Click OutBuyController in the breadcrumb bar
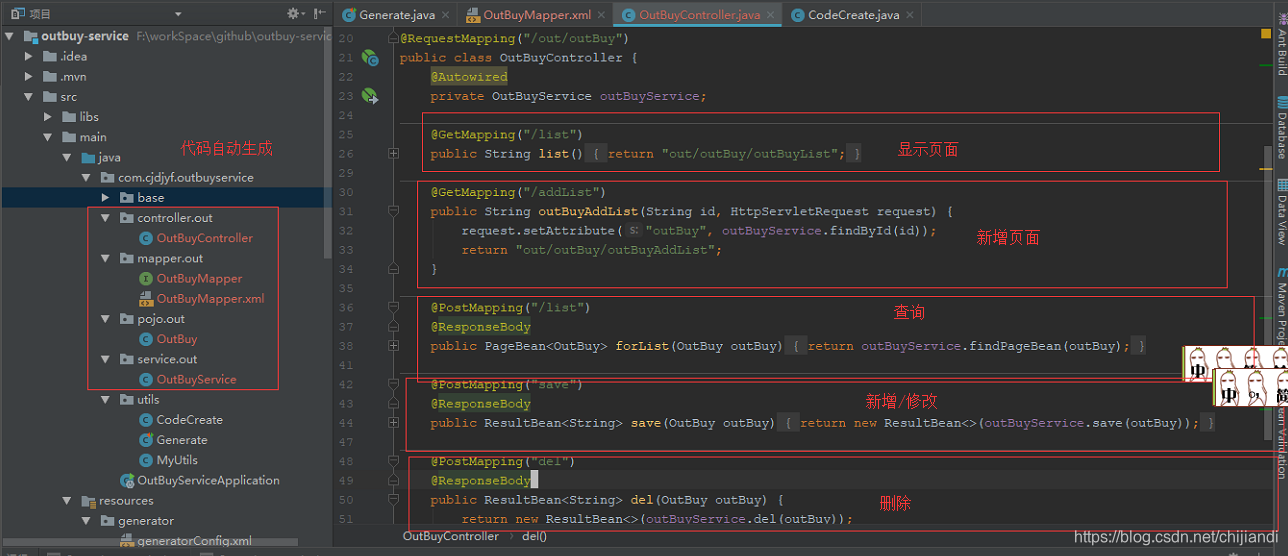Image resolution: width=1288 pixels, height=556 pixels. (450, 537)
